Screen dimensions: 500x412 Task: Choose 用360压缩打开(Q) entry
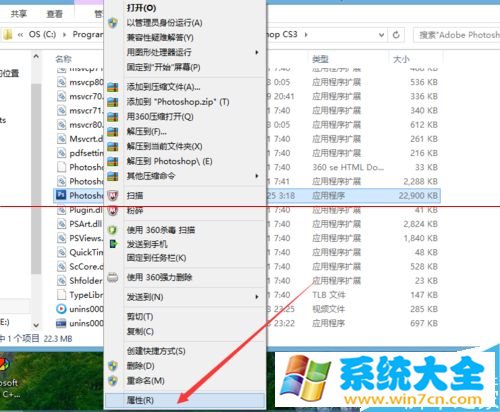click(x=160, y=117)
